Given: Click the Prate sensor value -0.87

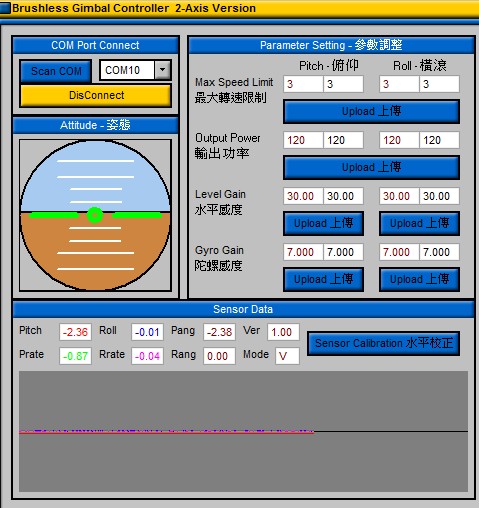Looking at the screenshot, I should tap(75, 356).
